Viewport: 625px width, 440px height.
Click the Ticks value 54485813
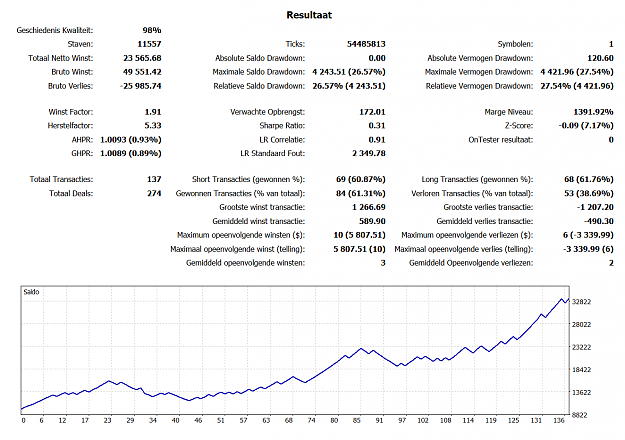[366, 44]
